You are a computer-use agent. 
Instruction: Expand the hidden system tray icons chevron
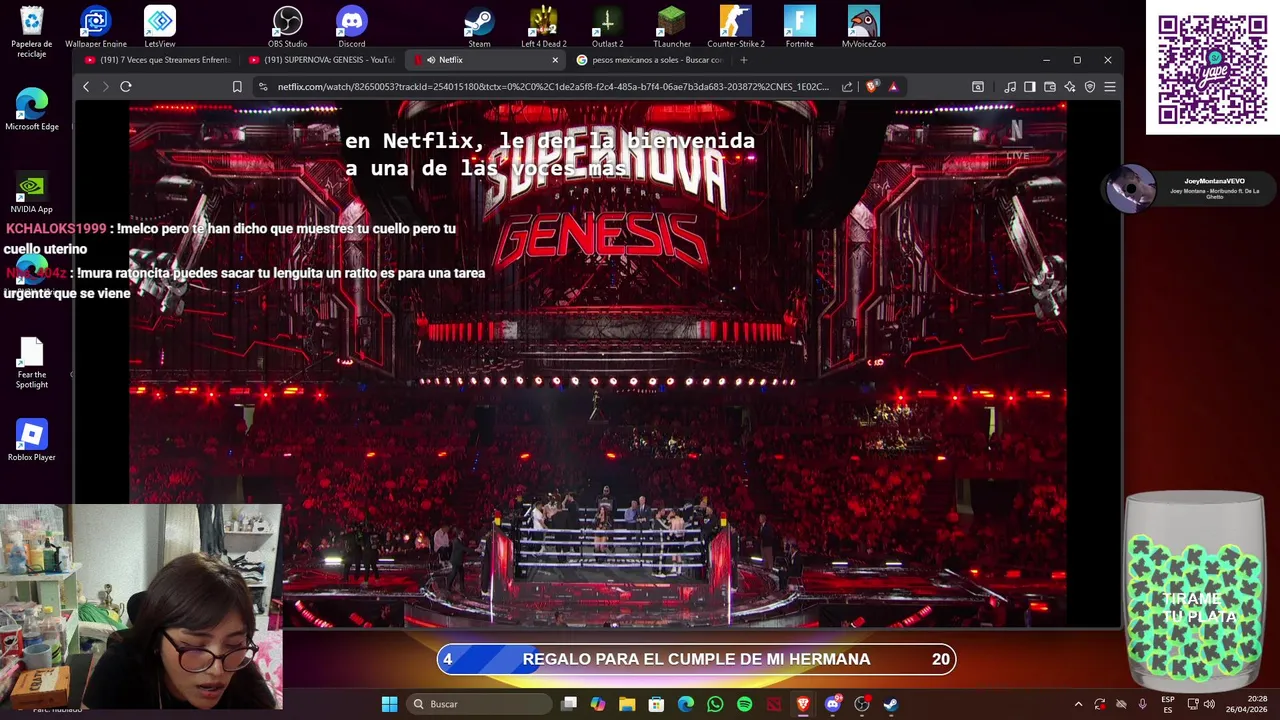click(1078, 704)
